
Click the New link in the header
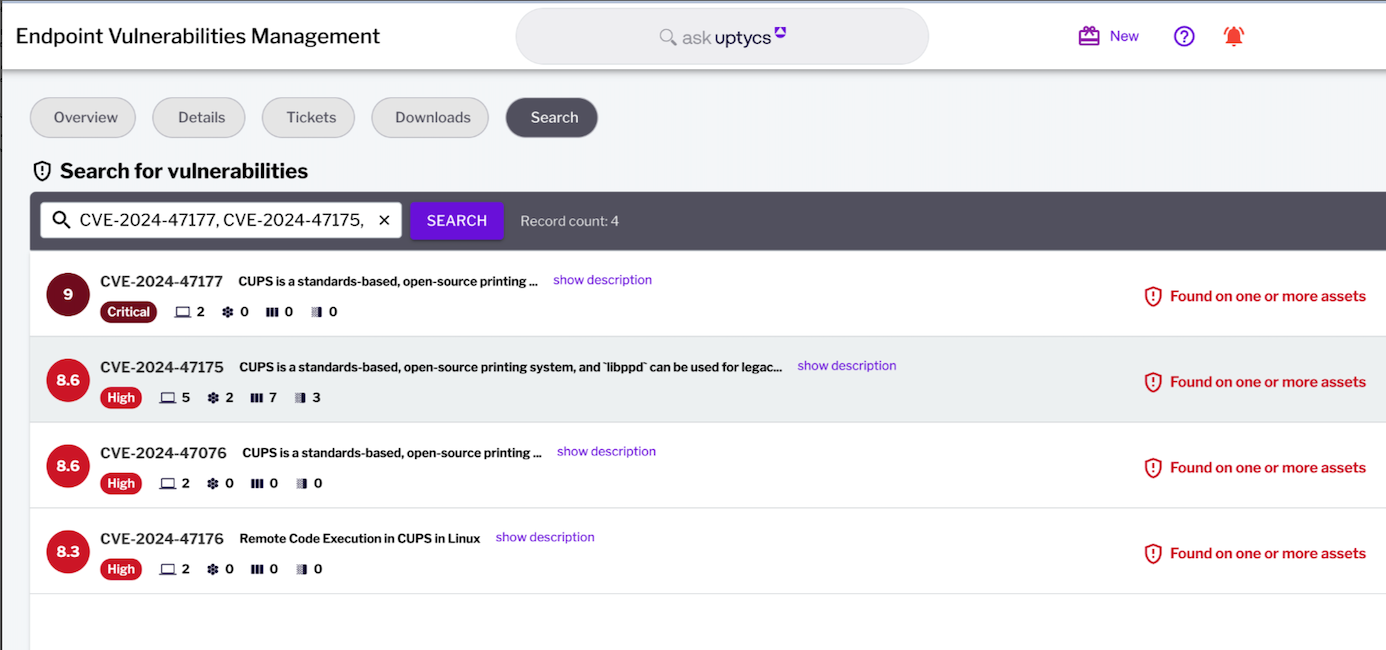(x=1124, y=36)
